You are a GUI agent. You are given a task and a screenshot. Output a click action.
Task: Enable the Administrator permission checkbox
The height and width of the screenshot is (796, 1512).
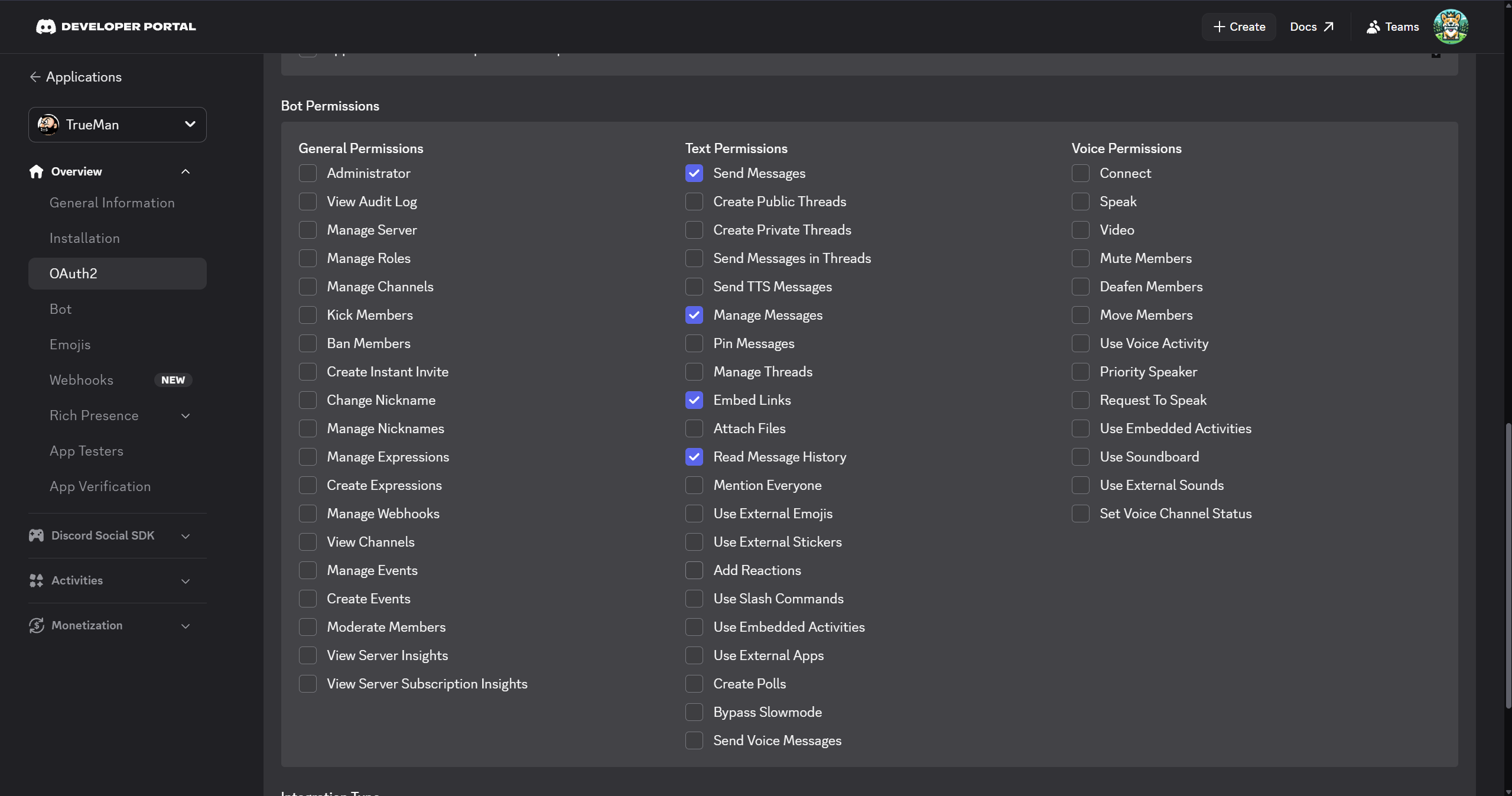coord(308,173)
